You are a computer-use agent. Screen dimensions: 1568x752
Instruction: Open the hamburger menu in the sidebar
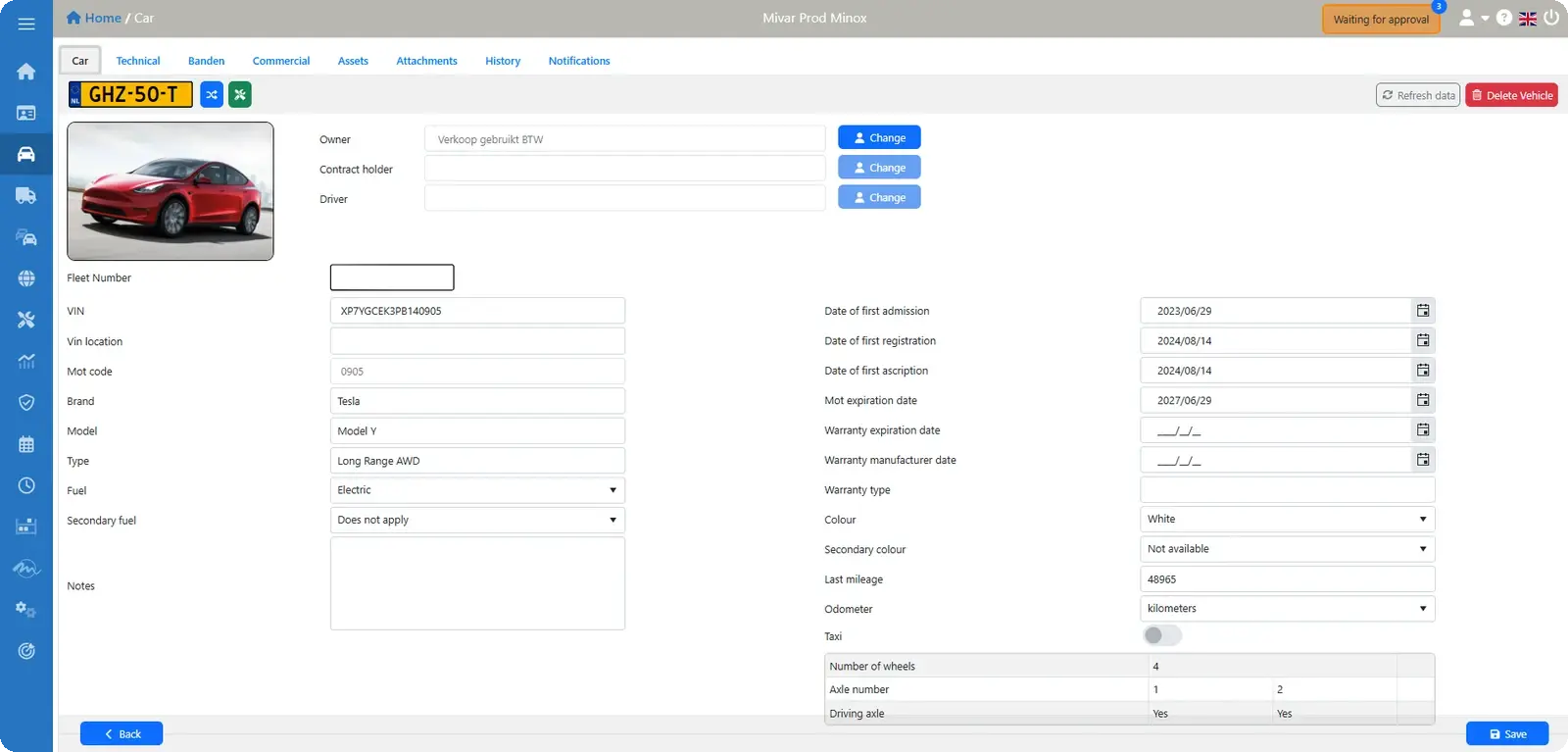click(26, 24)
